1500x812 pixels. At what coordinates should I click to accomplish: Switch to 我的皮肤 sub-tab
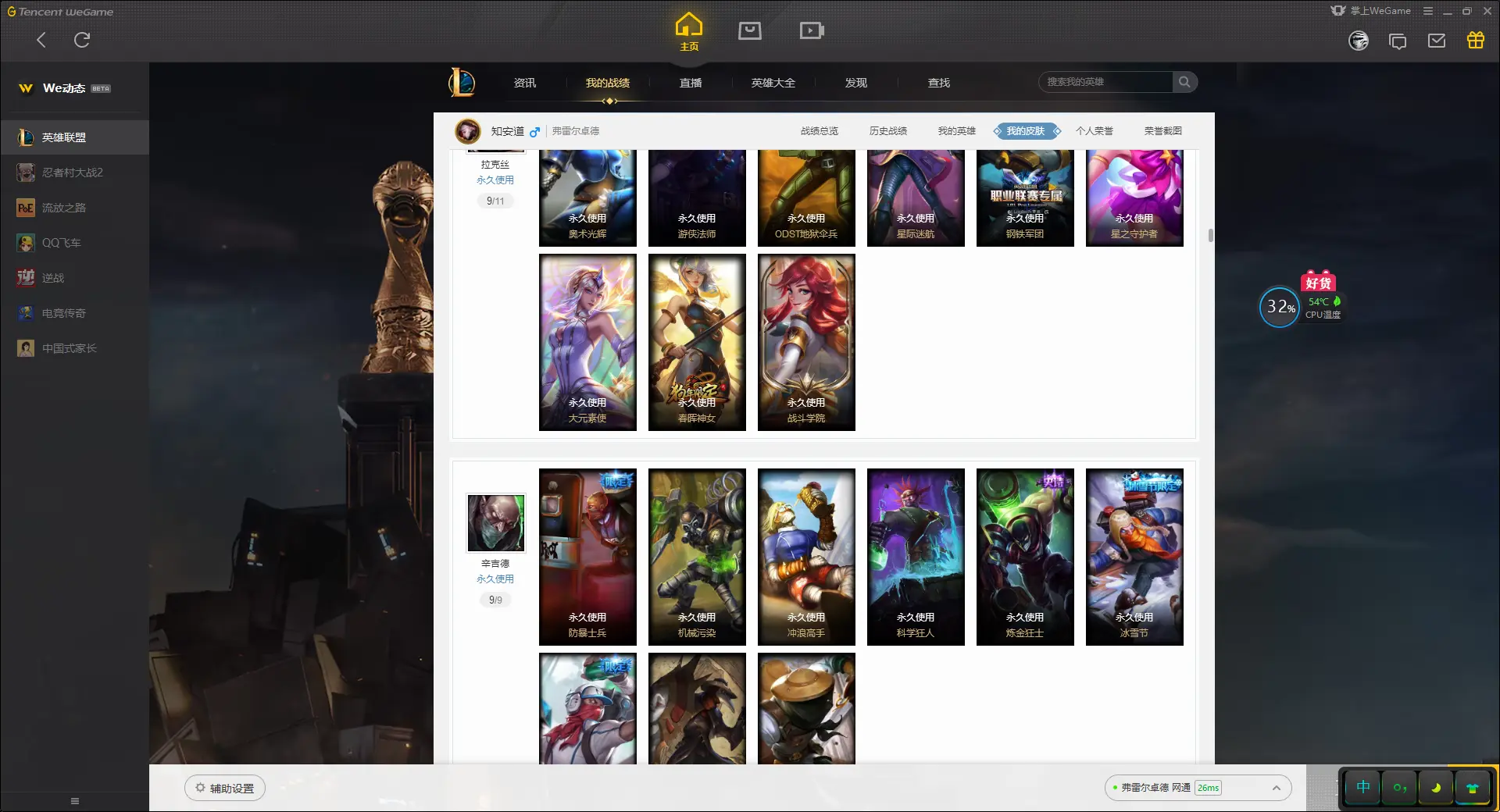coord(1026,131)
